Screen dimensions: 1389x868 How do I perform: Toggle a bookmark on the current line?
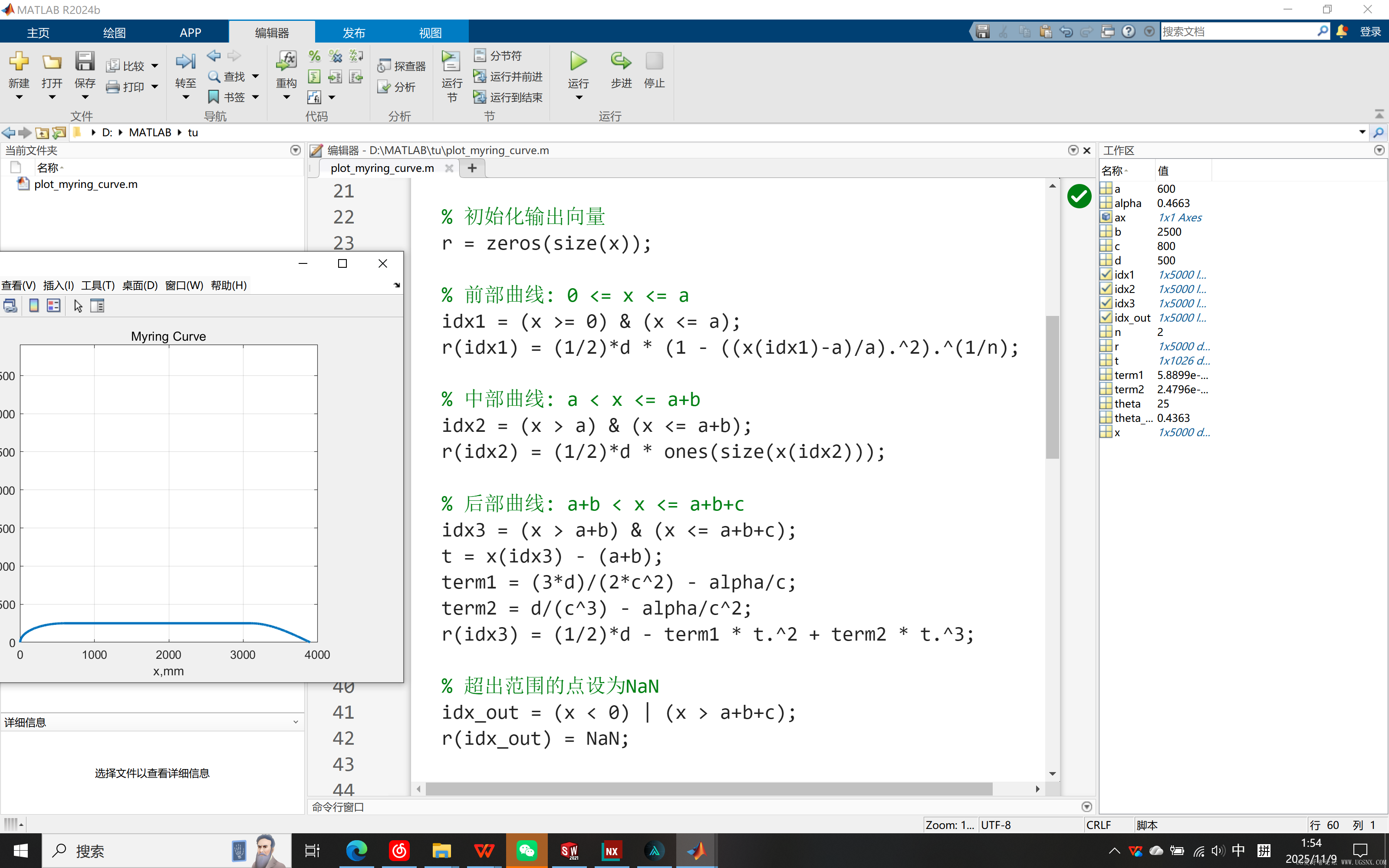[213, 96]
